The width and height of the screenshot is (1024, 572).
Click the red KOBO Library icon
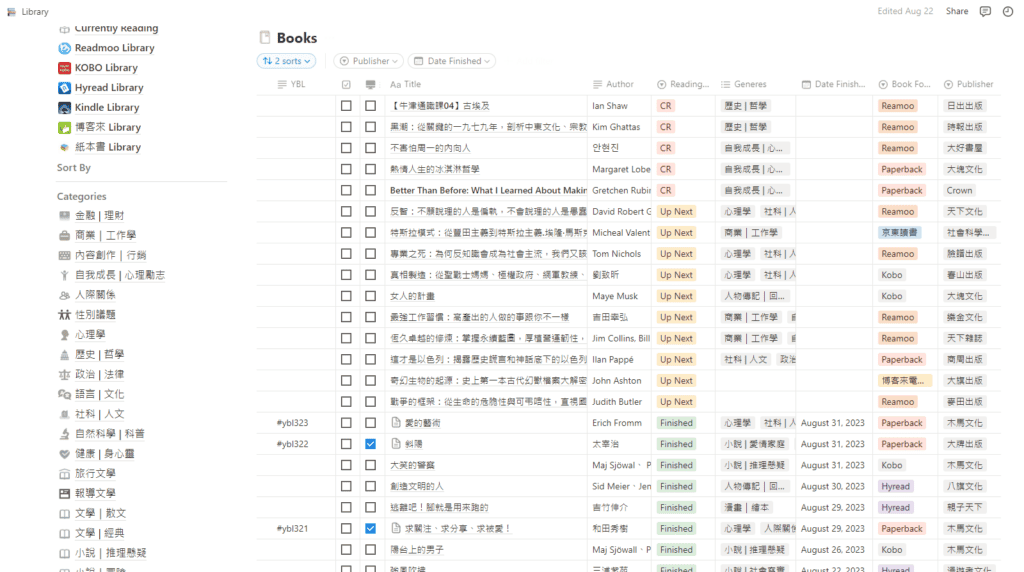pos(64,68)
